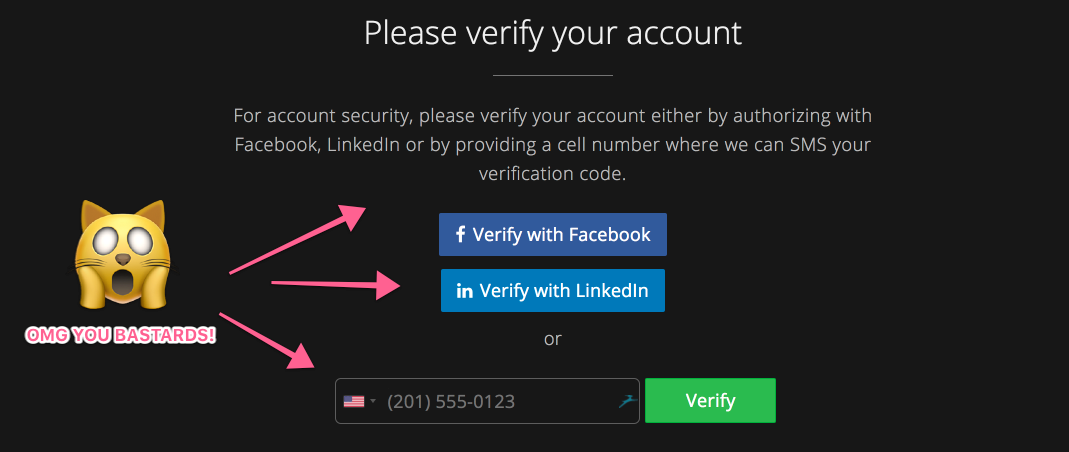This screenshot has width=1069, height=452.
Task: Select the US flag country icon
Action: 353,402
